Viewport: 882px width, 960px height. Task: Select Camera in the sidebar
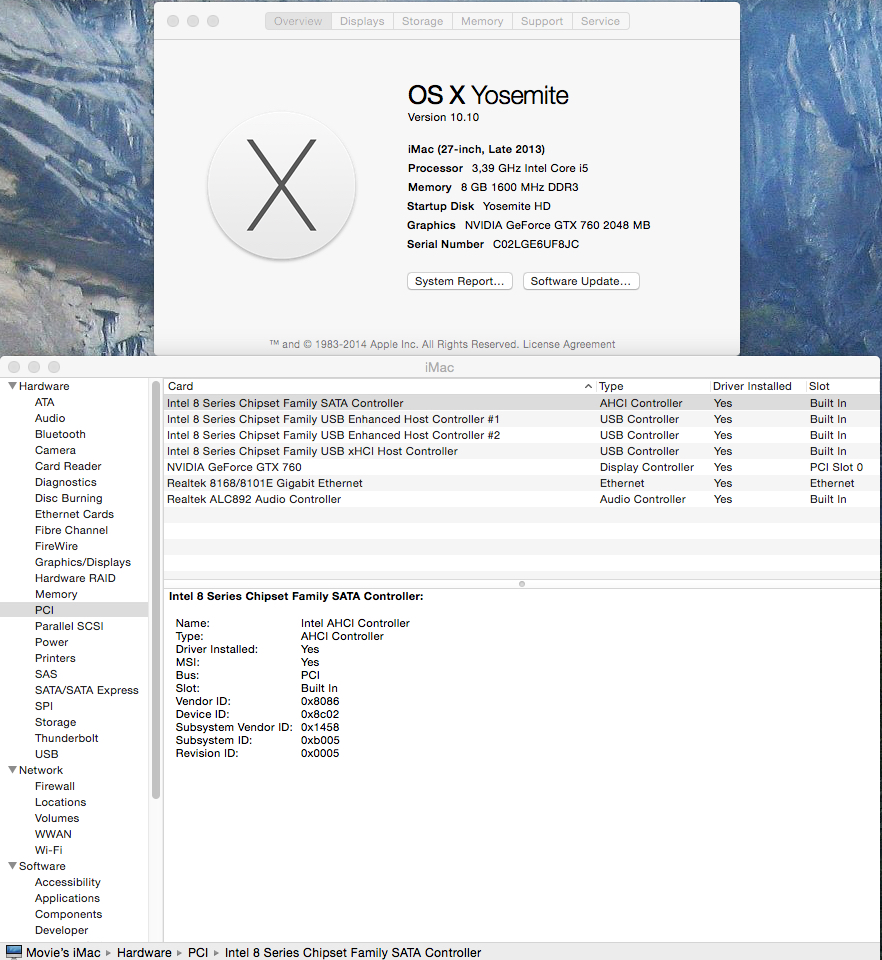click(x=55, y=450)
